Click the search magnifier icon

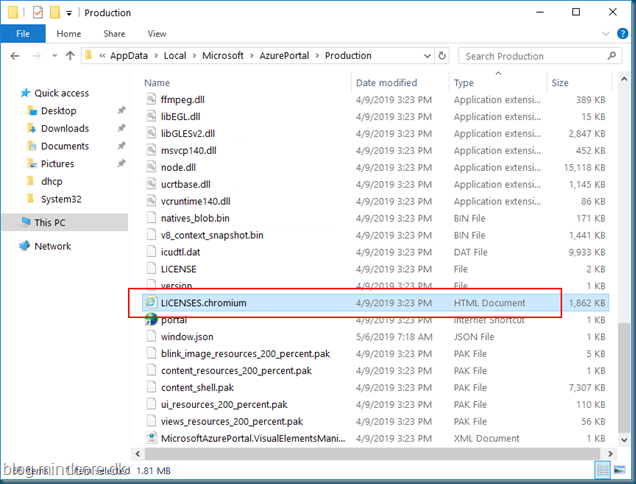[612, 56]
